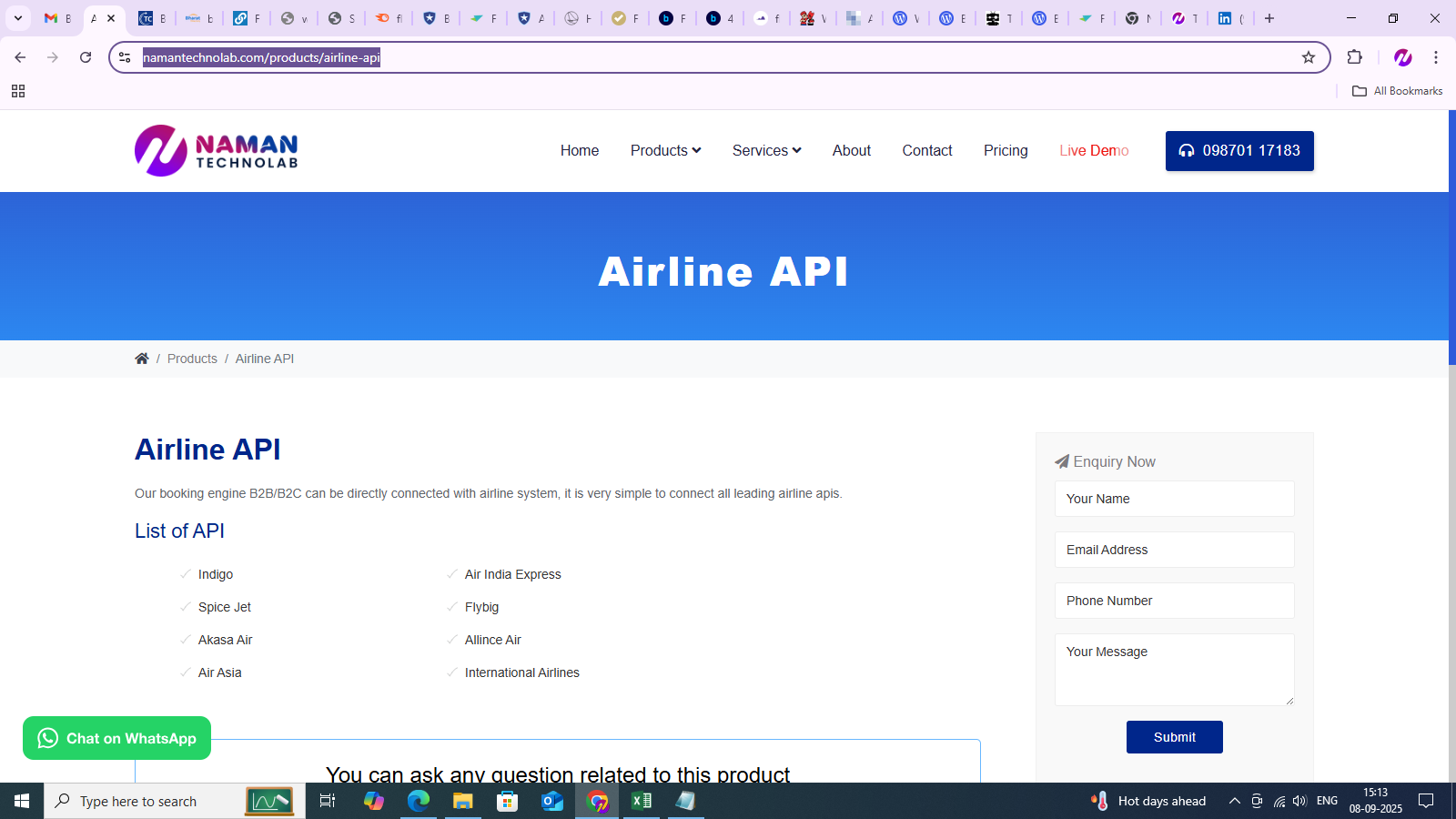
Task: Expand the Products dropdown menu
Action: click(x=665, y=151)
